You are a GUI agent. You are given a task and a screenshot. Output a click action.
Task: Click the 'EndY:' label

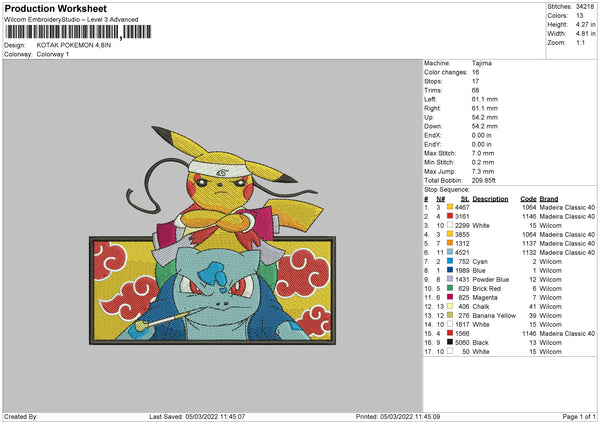[x=432, y=144]
